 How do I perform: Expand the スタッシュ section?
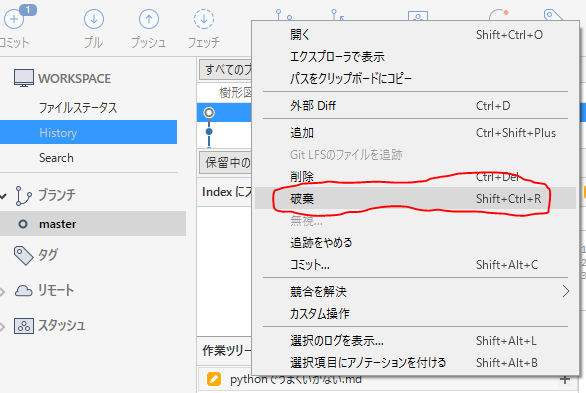3,327
